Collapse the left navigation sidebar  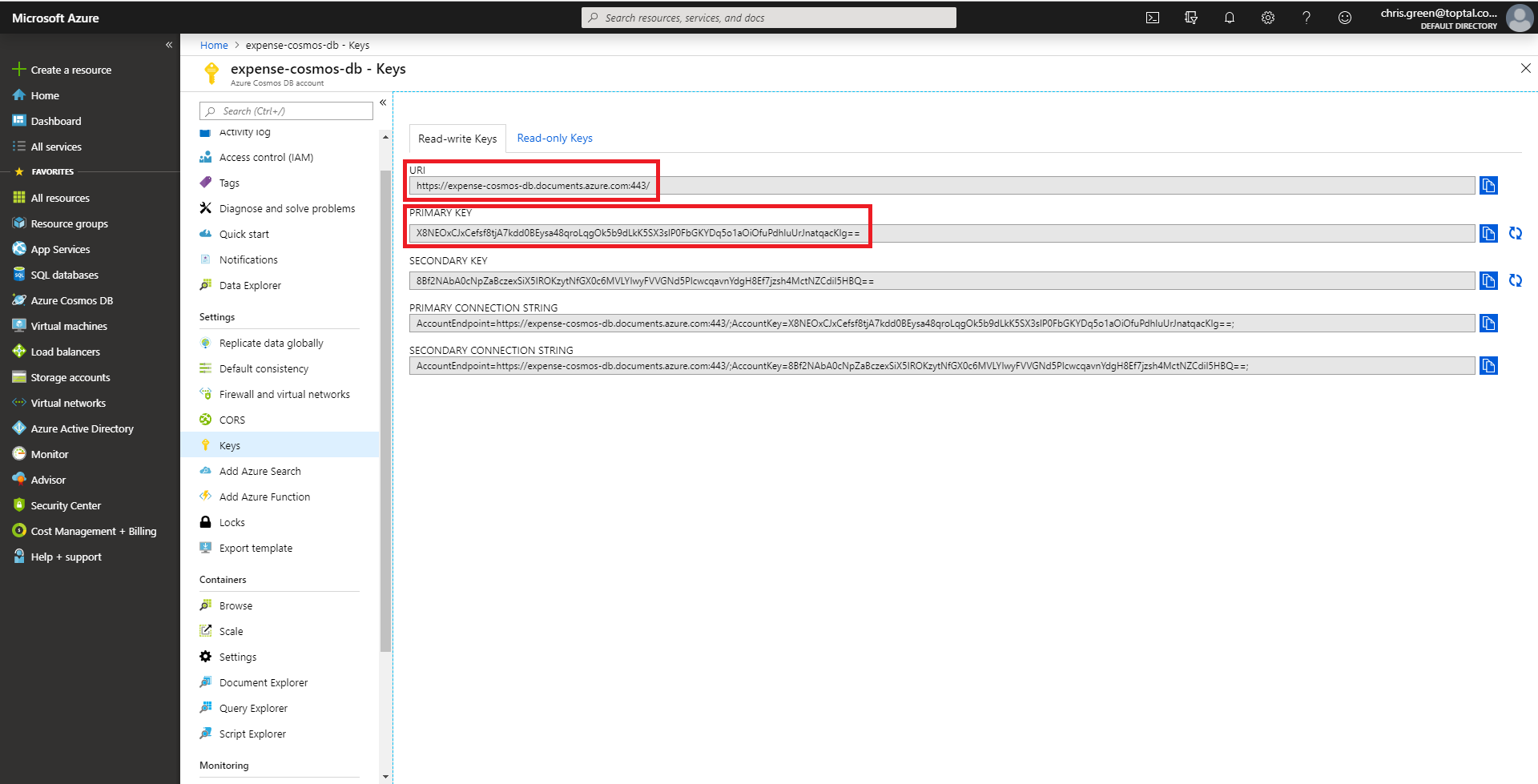169,45
